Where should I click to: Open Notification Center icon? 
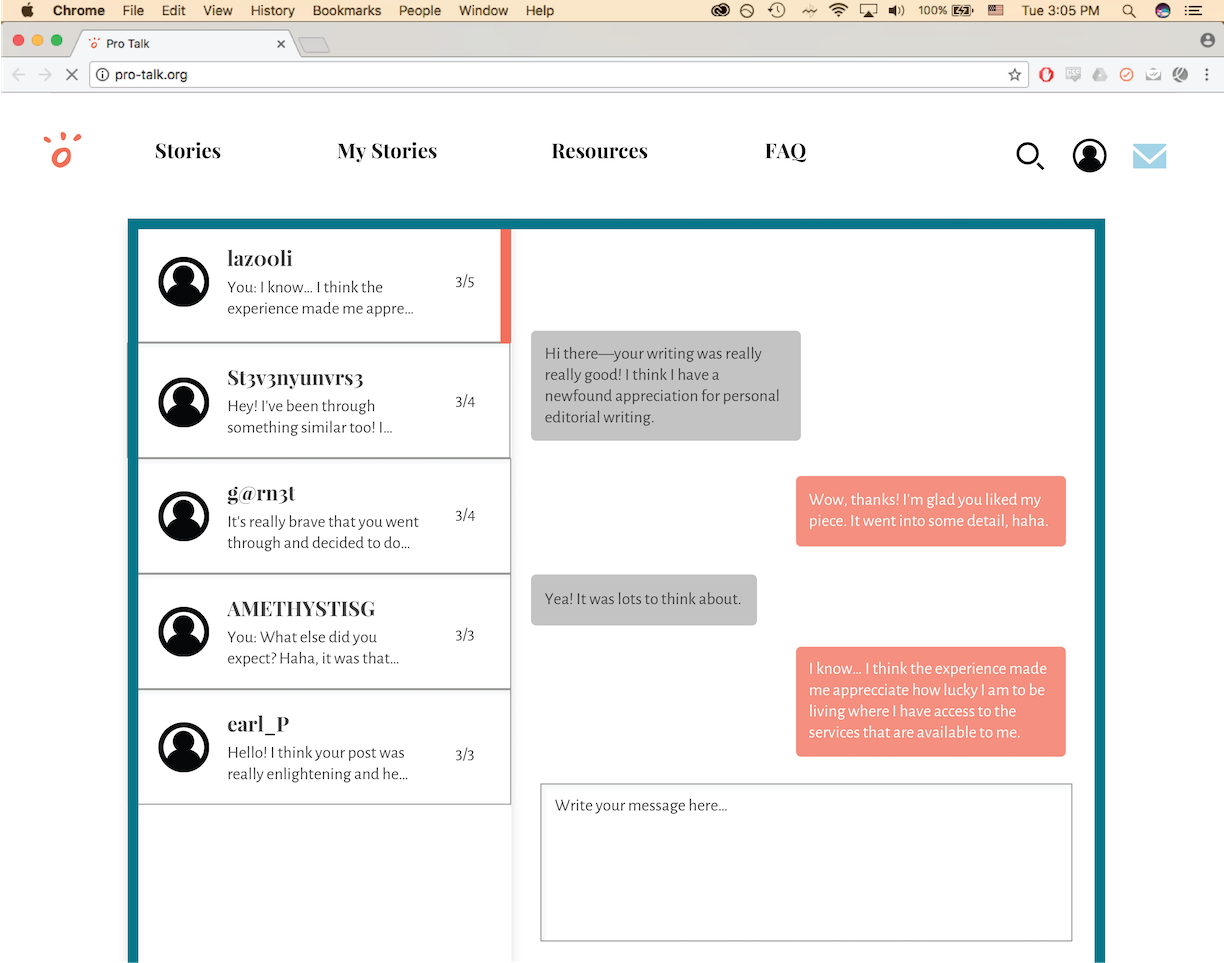pos(1193,10)
